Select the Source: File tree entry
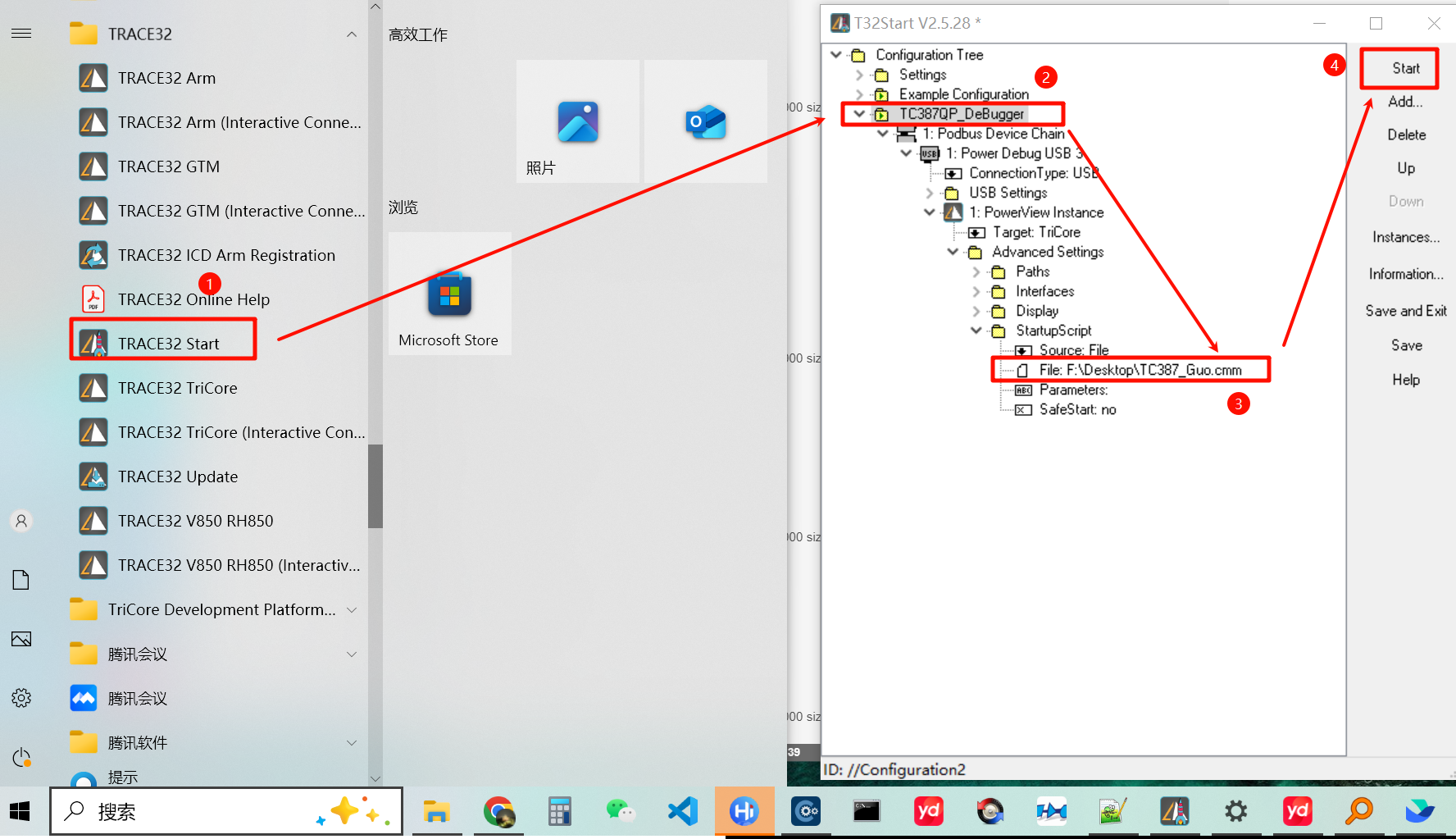This screenshot has width=1456, height=839. 1074,350
